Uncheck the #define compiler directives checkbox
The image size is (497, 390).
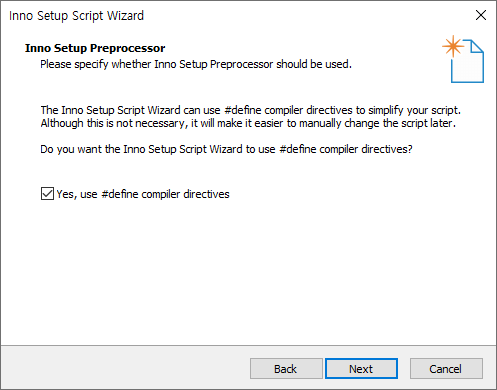click(47, 194)
